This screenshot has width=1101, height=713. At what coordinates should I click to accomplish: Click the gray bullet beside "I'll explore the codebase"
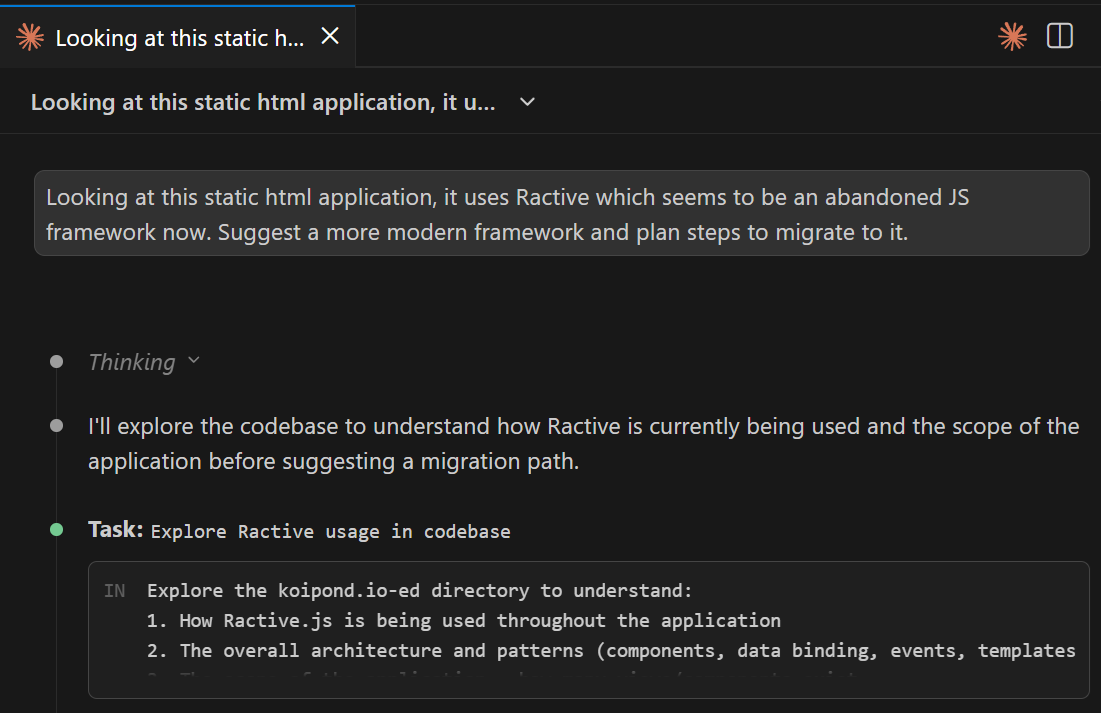pyautogui.click(x=57, y=427)
